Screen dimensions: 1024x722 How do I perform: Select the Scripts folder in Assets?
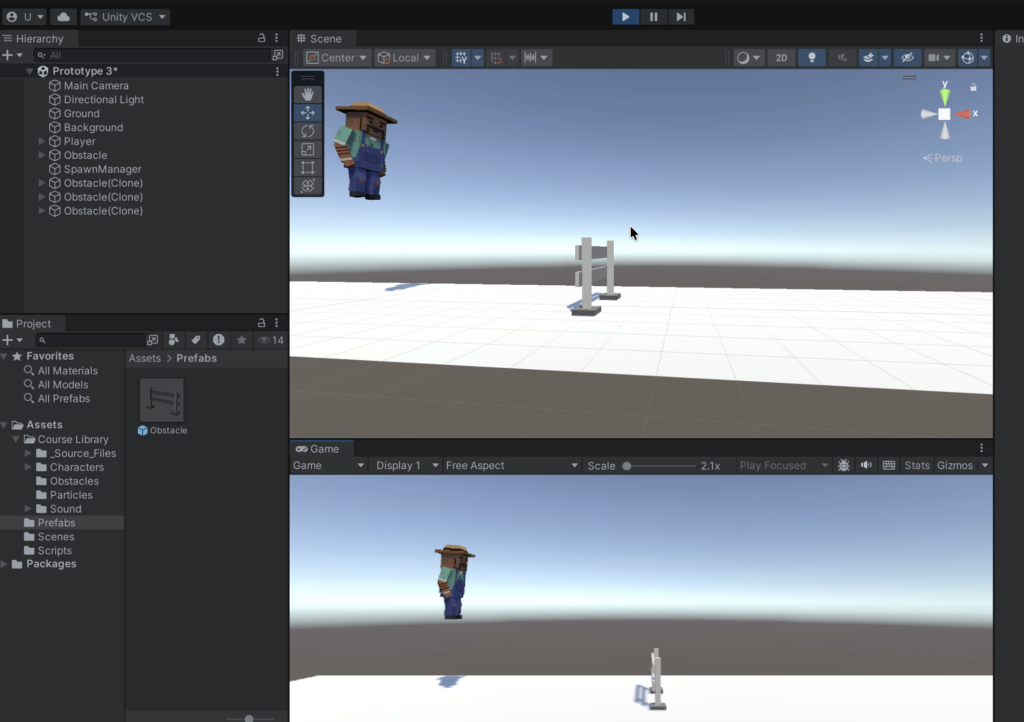[54, 550]
